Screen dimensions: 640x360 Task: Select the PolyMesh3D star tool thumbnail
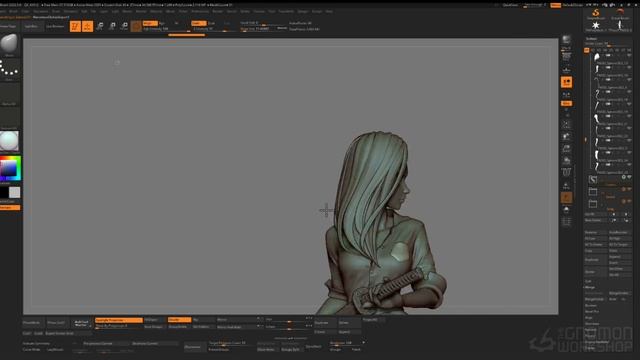[596, 27]
